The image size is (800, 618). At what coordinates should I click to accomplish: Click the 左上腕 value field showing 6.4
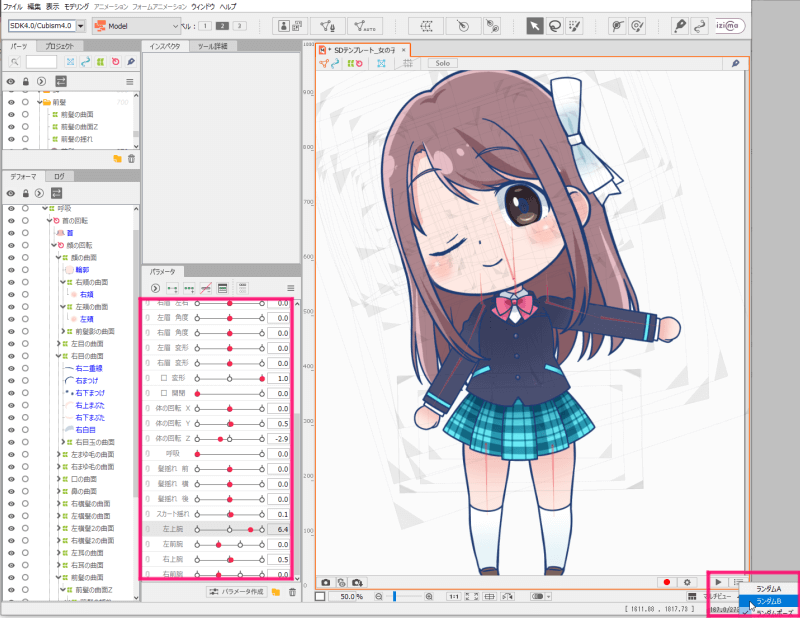(279, 530)
